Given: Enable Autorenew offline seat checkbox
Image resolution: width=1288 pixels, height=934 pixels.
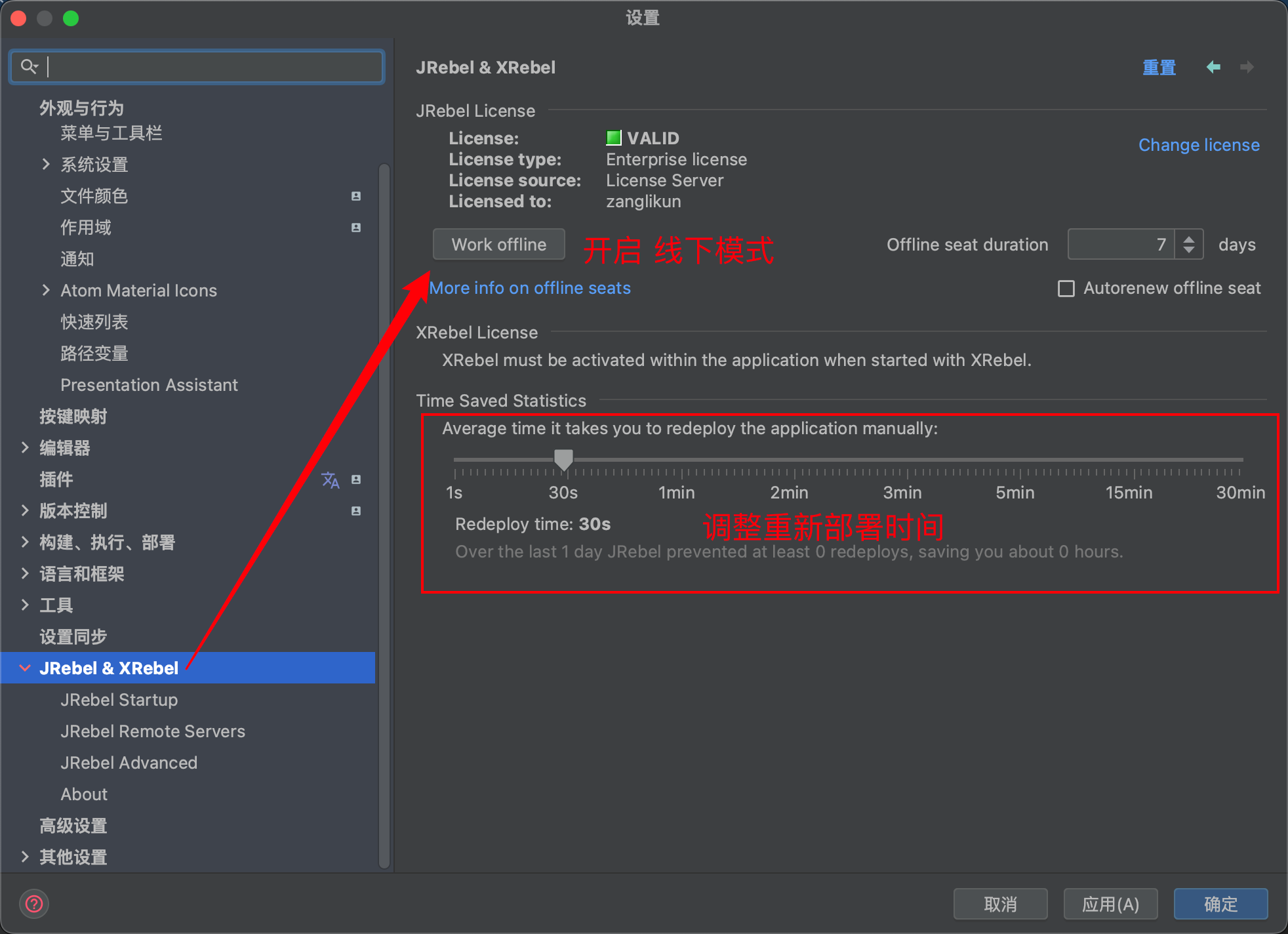Looking at the screenshot, I should point(1066,289).
